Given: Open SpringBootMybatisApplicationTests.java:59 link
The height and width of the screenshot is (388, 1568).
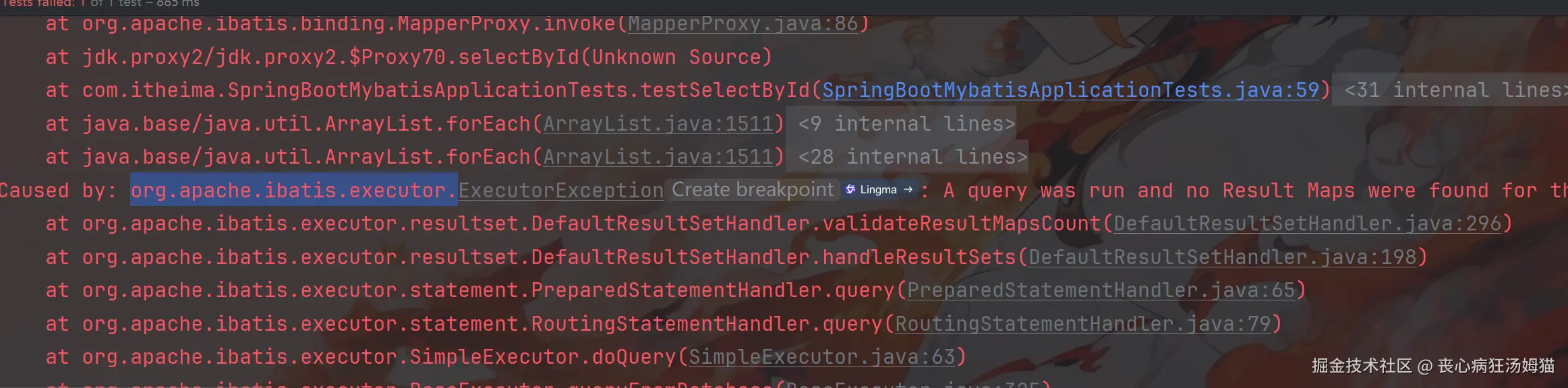Looking at the screenshot, I should pyautogui.click(x=1070, y=90).
